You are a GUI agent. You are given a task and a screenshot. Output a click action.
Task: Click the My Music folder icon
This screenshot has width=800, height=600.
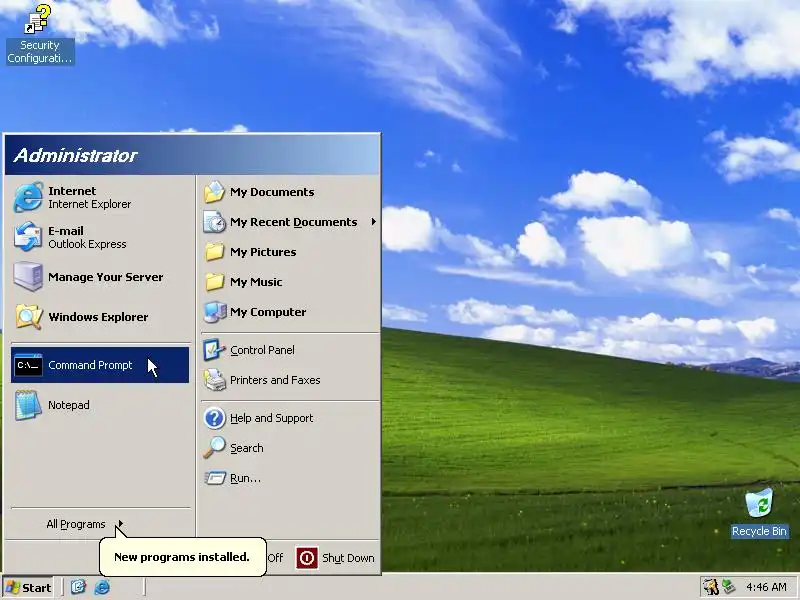click(215, 282)
